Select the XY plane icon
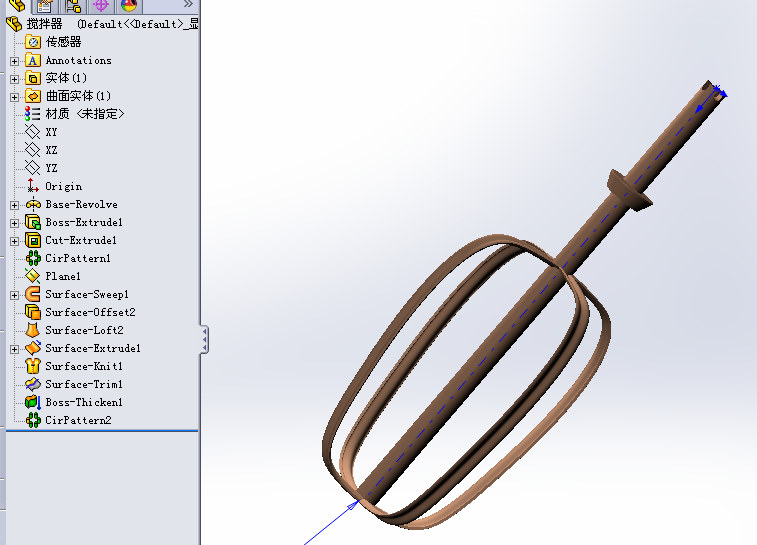757x545 pixels. point(33,132)
